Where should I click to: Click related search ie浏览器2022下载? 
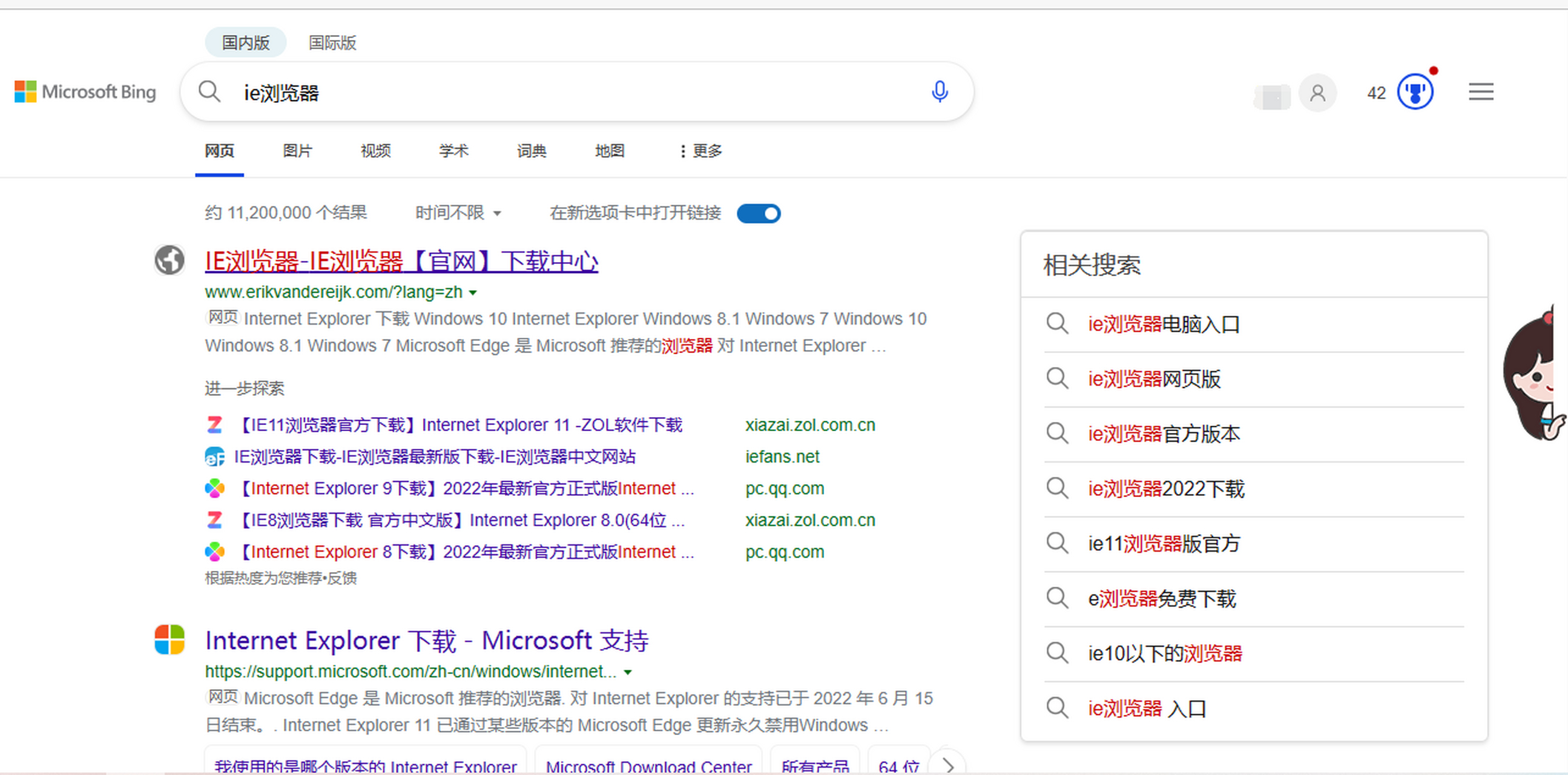1166,488
